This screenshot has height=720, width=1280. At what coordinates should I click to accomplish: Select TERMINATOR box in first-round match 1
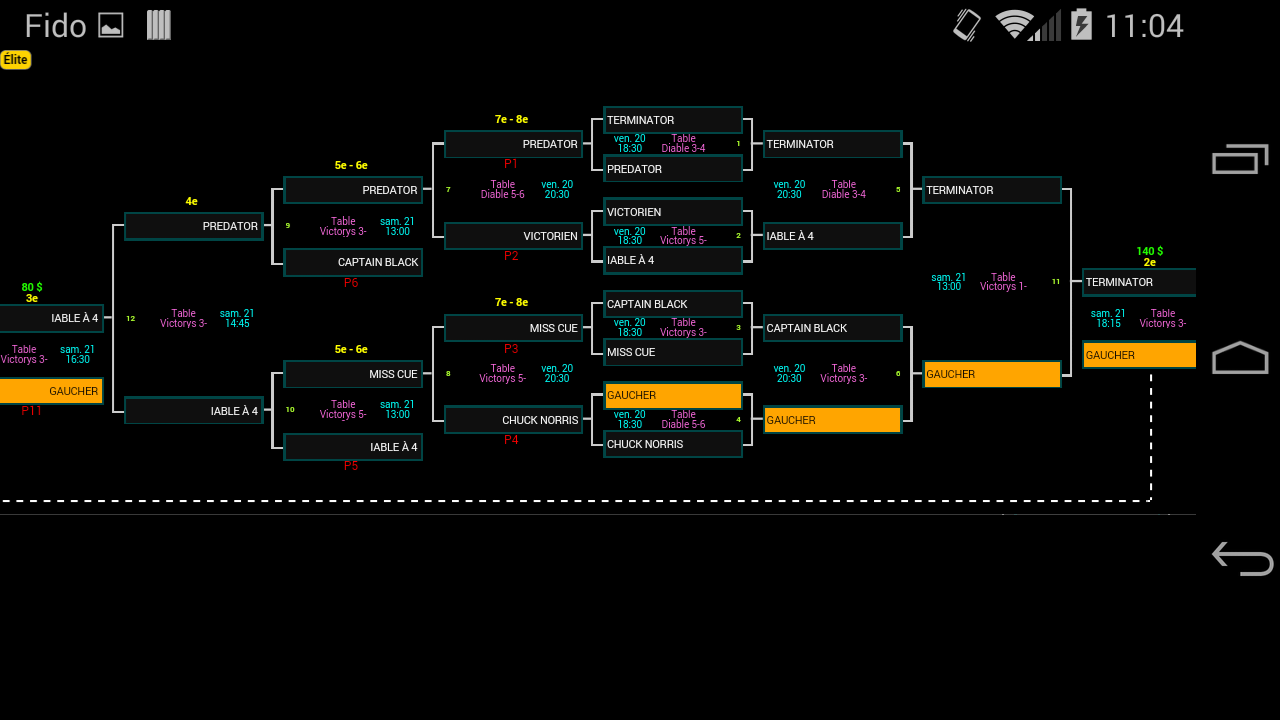pos(673,120)
